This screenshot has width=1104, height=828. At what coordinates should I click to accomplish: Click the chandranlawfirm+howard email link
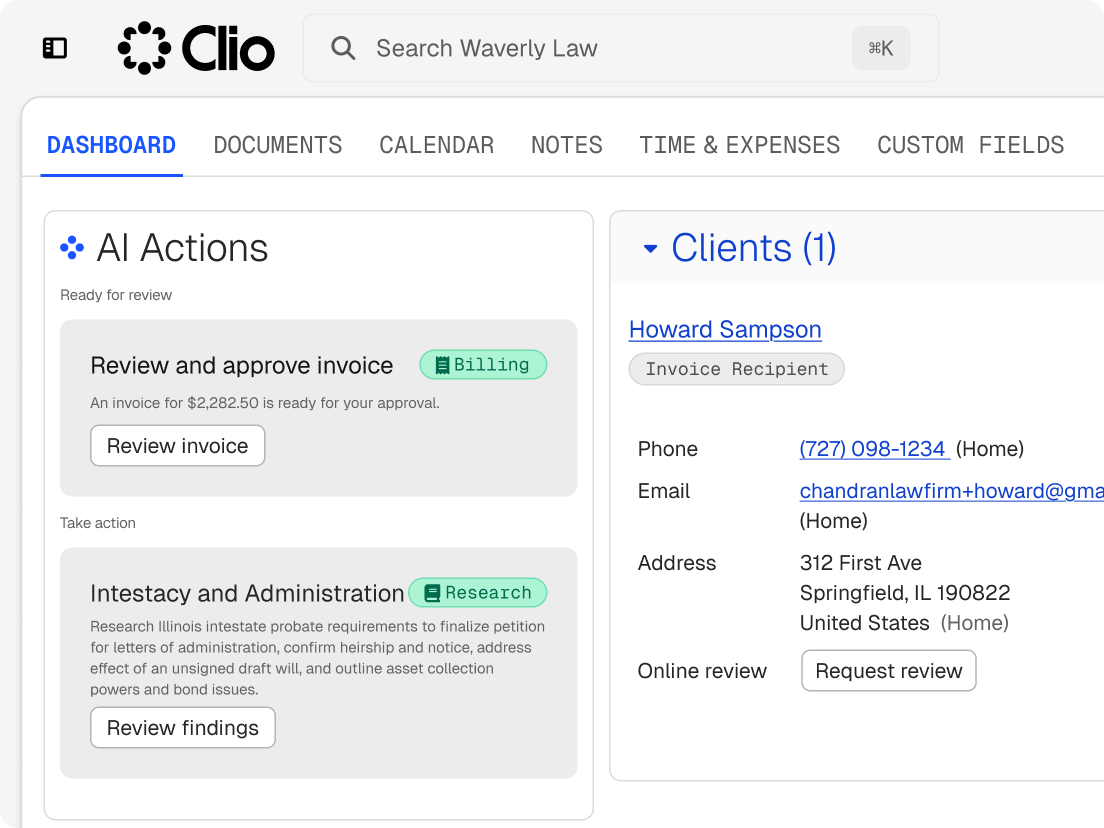click(952, 491)
